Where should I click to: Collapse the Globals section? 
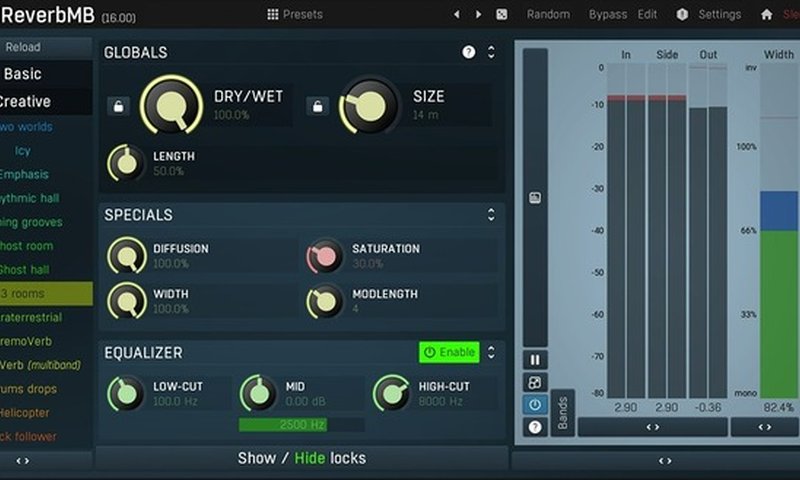[491, 52]
